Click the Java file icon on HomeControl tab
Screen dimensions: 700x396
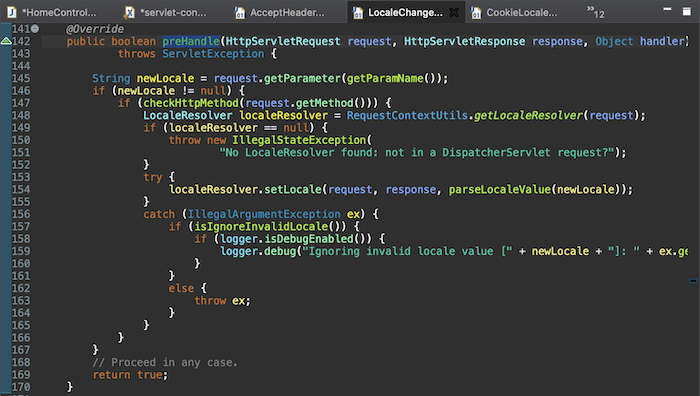[x=12, y=13]
